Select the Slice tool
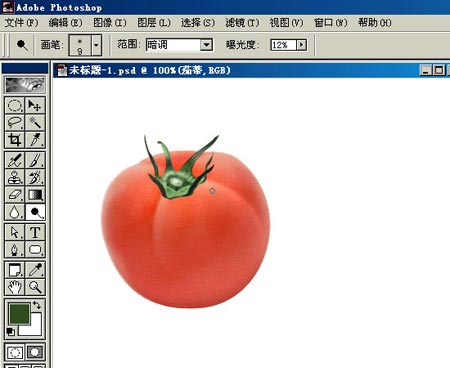Viewport: 450px width, 368px height. click(x=35, y=140)
